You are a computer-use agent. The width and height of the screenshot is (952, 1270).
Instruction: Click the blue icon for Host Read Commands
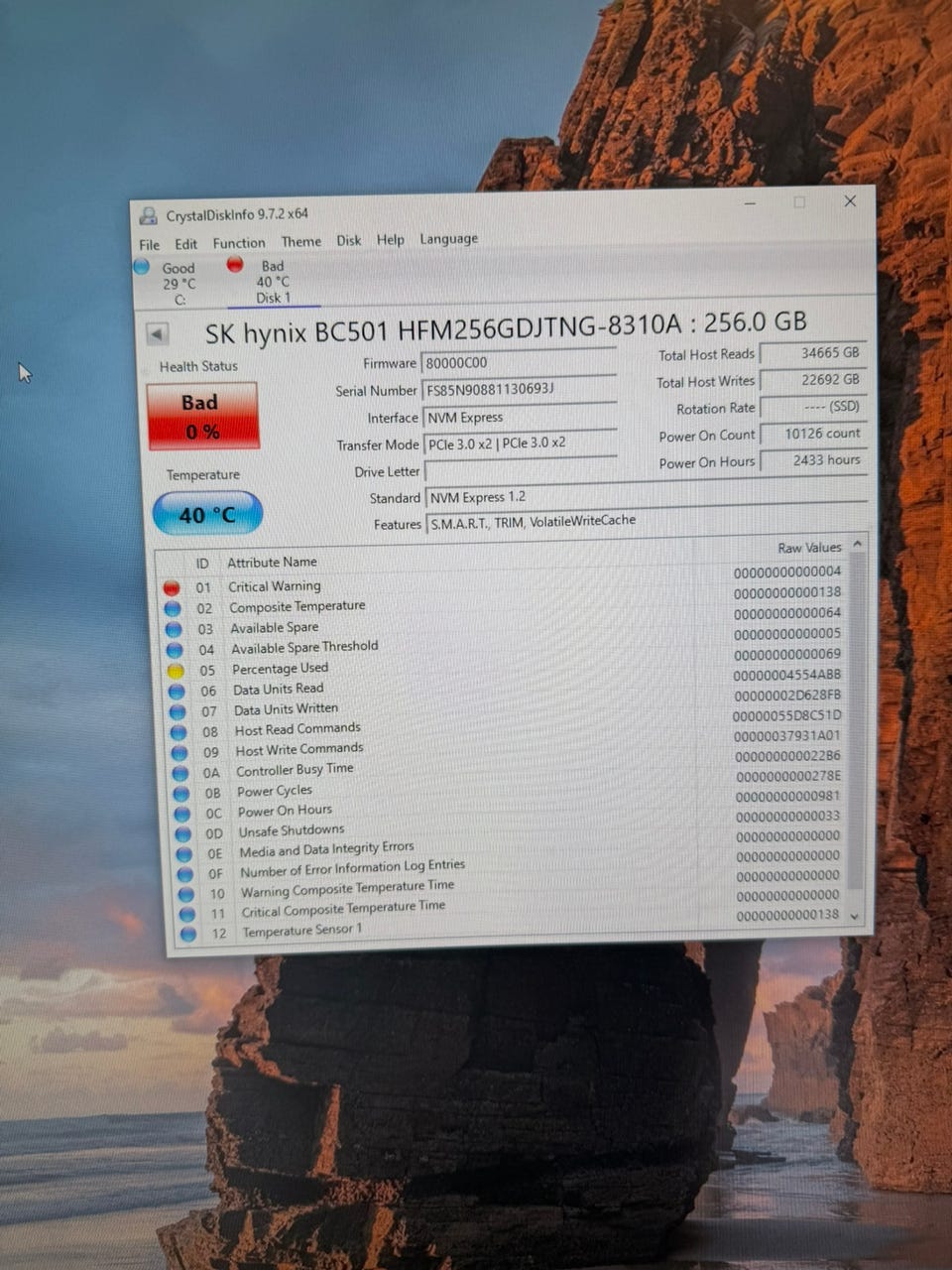click(178, 732)
